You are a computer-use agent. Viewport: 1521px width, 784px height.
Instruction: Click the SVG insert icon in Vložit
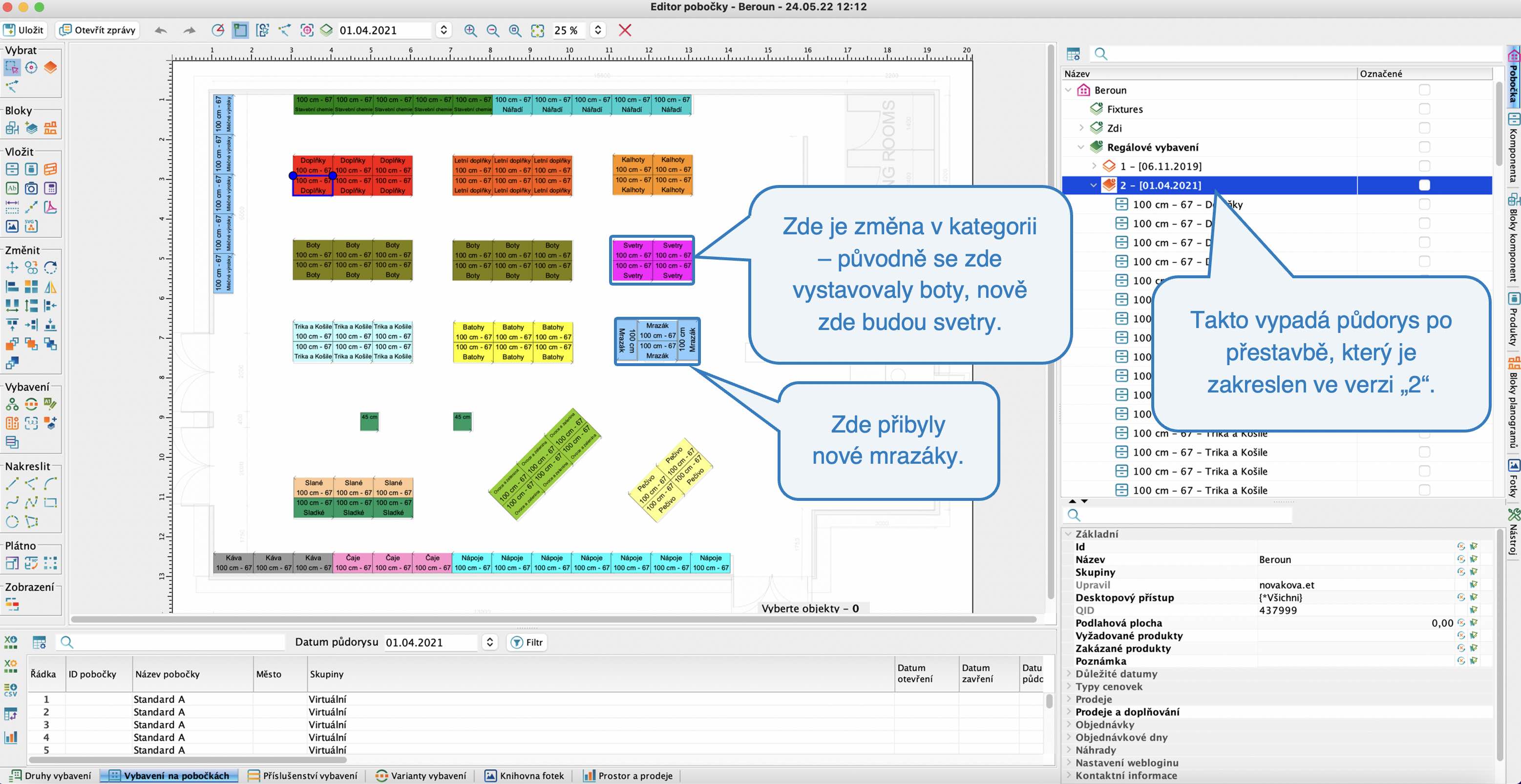31,226
